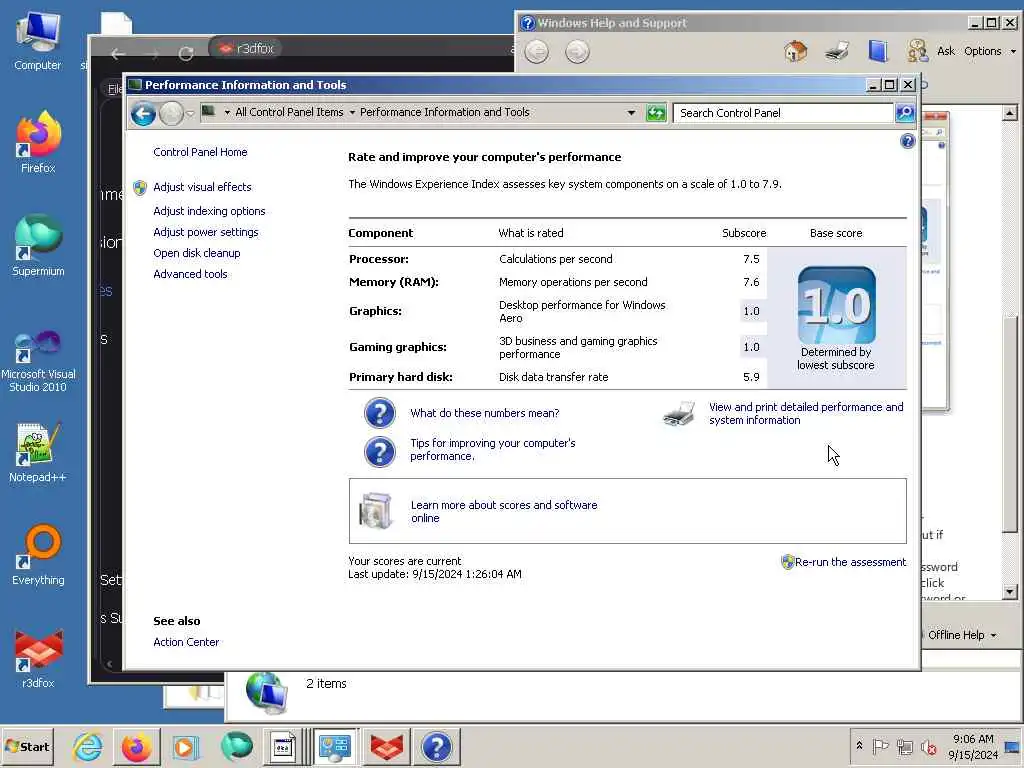Select the Microsoft Visual Studio 2010 shortcut

click(38, 360)
